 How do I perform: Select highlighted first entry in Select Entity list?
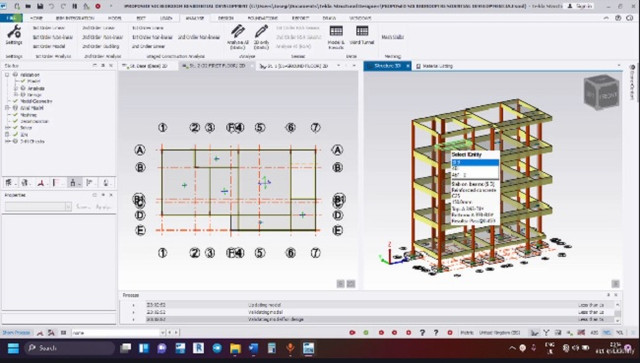click(x=475, y=163)
